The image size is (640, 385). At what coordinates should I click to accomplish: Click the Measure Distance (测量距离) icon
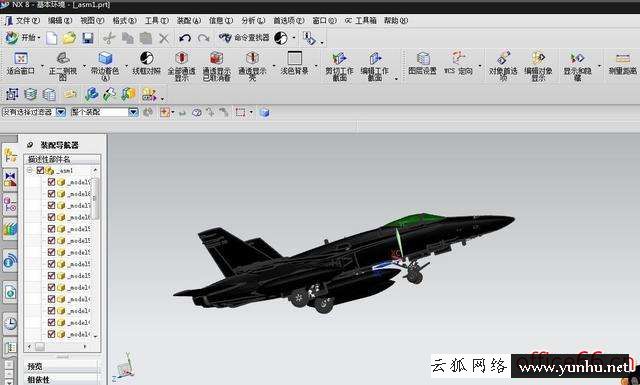point(622,64)
